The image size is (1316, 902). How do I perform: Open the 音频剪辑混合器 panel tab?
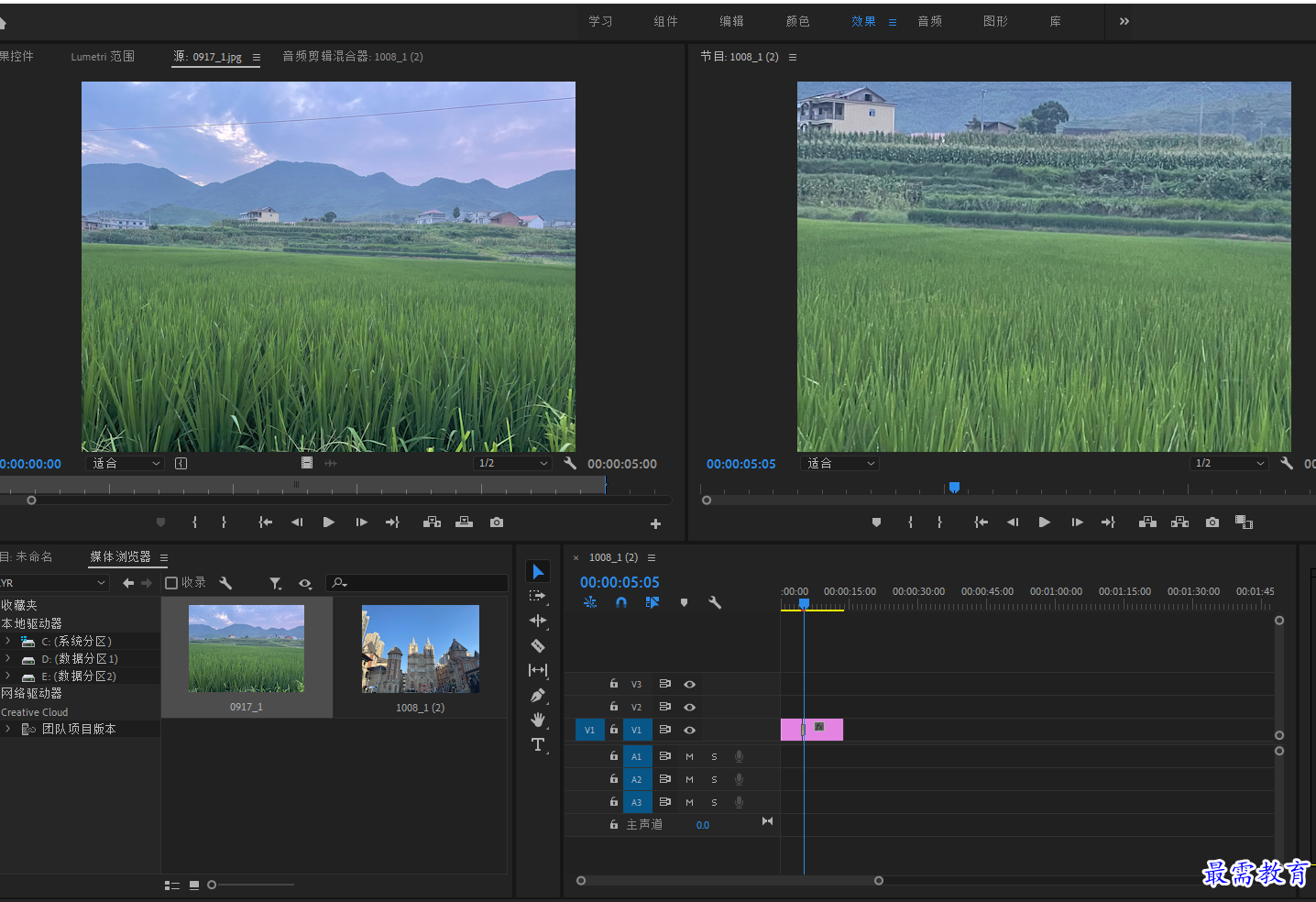click(x=353, y=57)
